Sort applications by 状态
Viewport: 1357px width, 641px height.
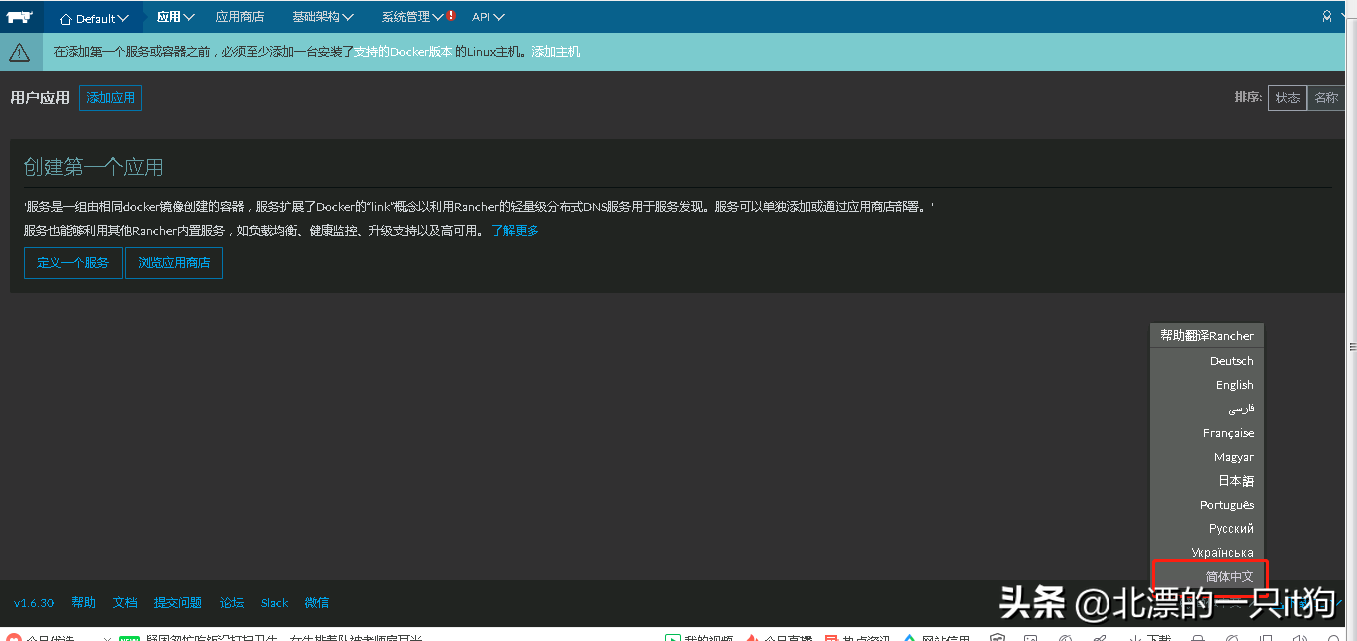(x=1287, y=97)
